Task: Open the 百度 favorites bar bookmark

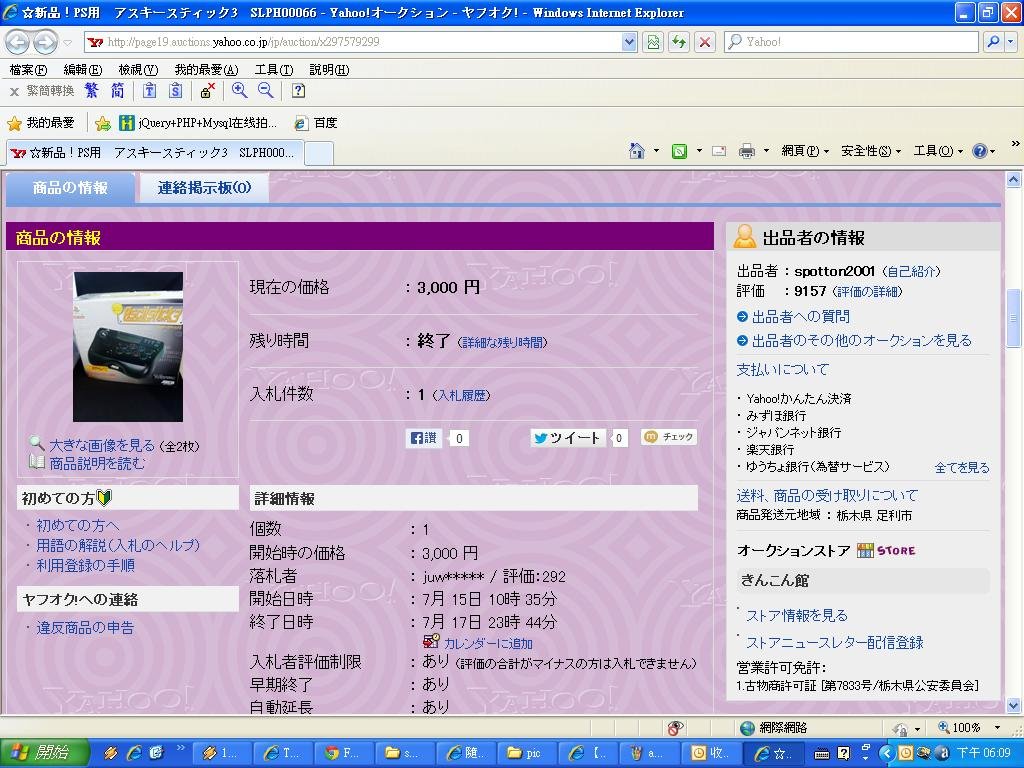Action: click(316, 123)
